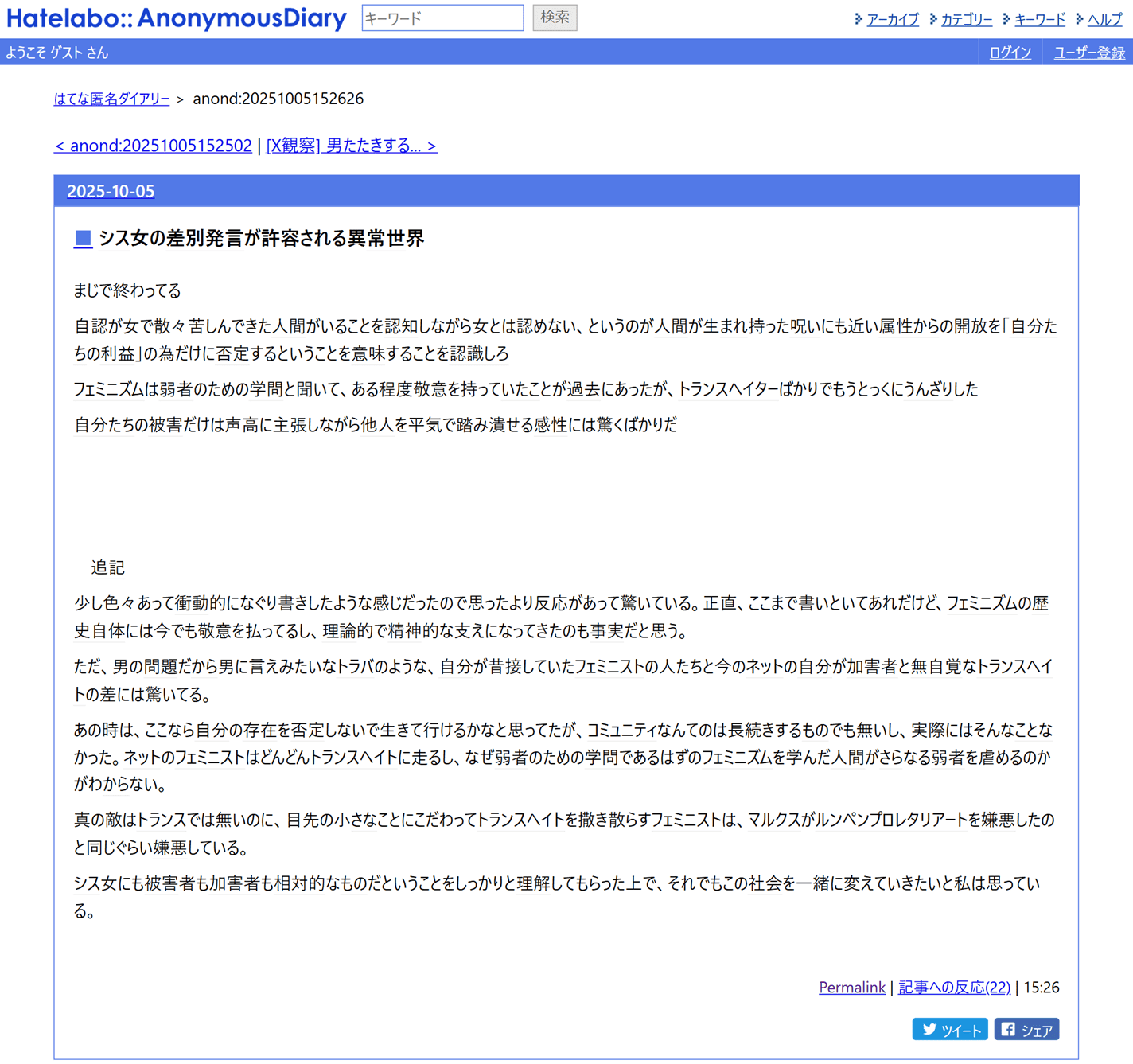Open the Permalink of this post
The image size is (1133, 1064).
coord(851,988)
